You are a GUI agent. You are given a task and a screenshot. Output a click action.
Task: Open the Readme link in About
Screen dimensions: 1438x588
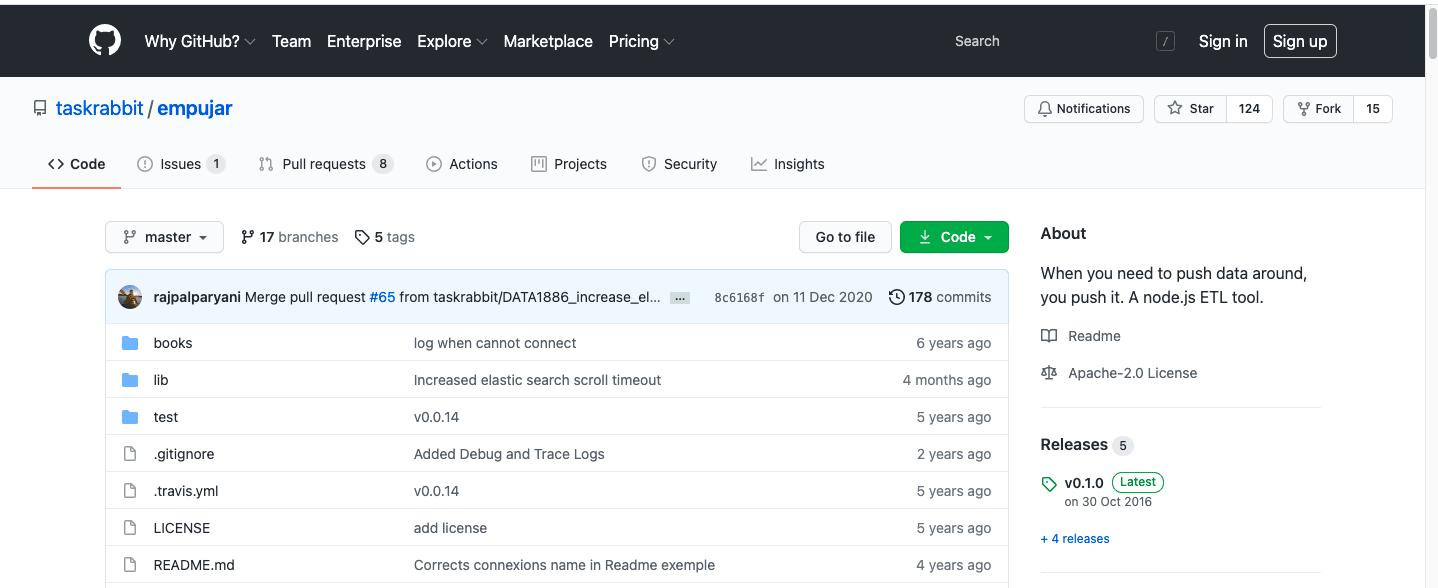[1094, 336]
